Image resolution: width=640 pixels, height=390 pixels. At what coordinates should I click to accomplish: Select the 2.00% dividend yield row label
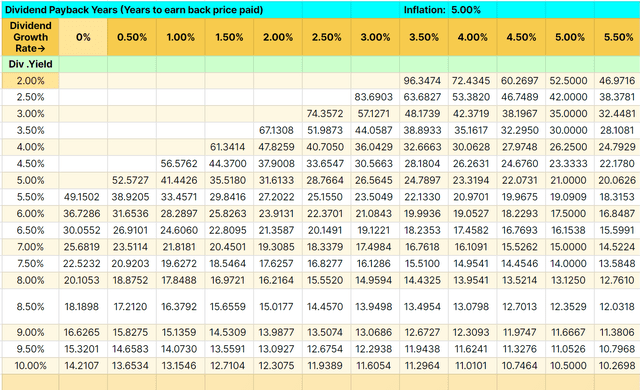point(31,81)
